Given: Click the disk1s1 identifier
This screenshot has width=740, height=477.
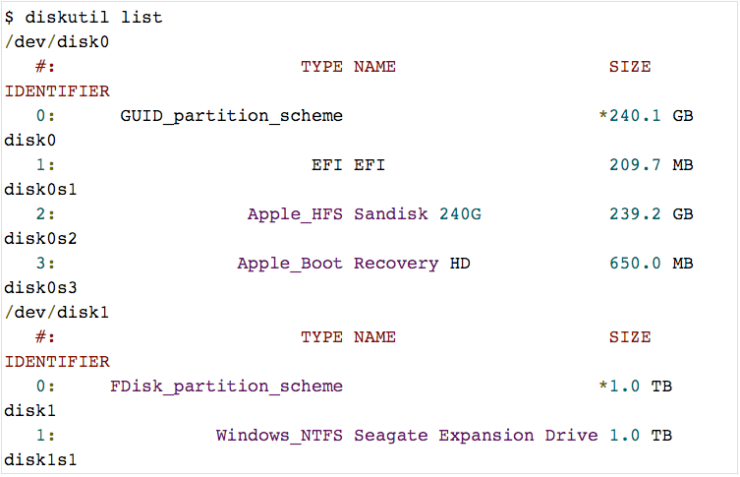Looking at the screenshot, I should pos(41,460).
